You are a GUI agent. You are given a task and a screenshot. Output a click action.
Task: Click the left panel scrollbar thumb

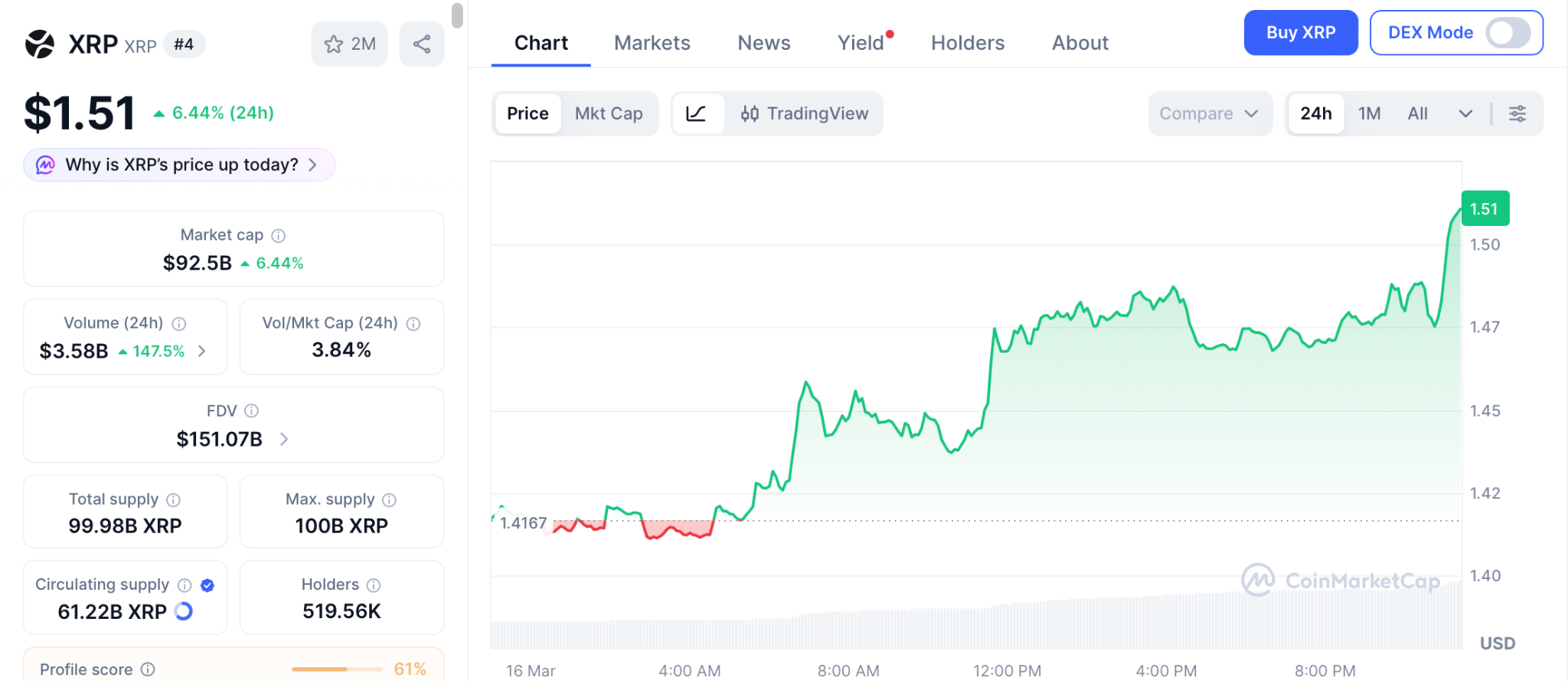[x=457, y=15]
